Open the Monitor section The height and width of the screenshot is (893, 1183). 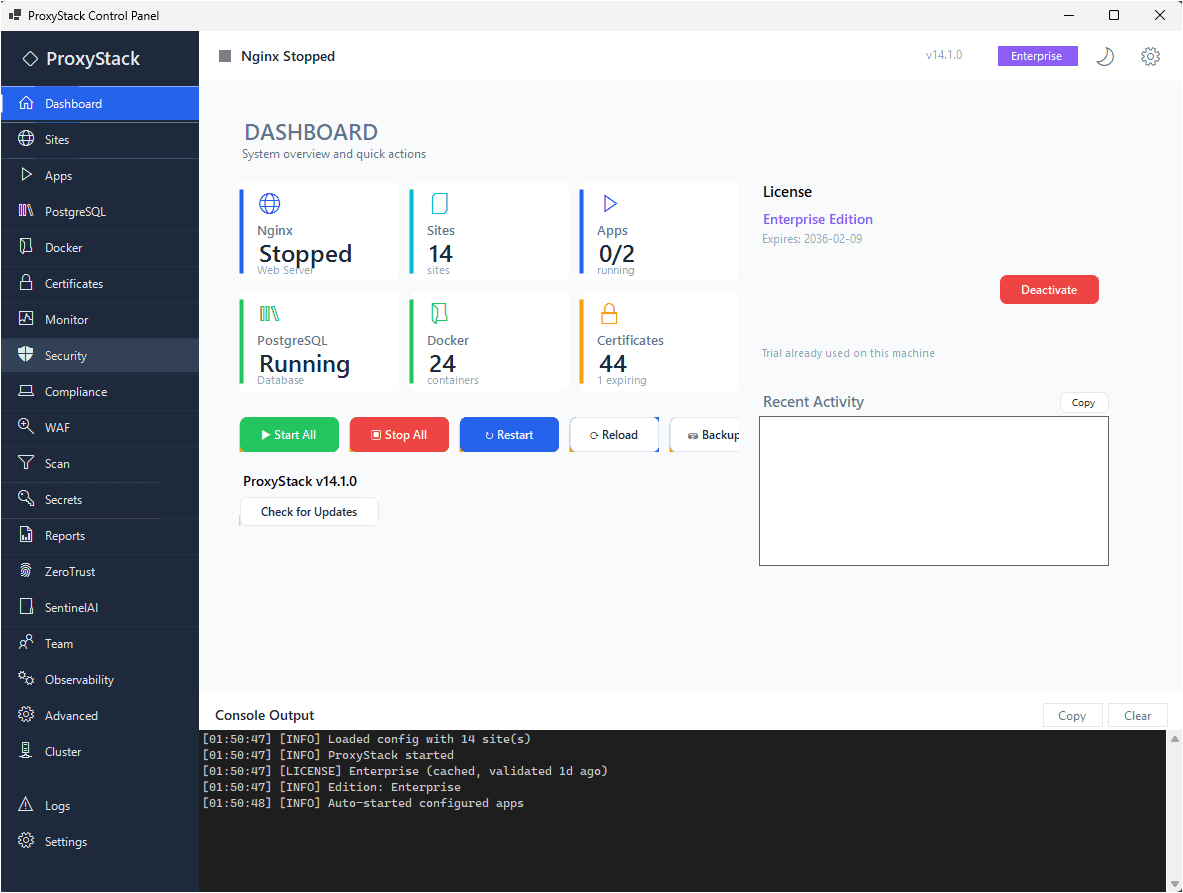pyautogui.click(x=68, y=319)
